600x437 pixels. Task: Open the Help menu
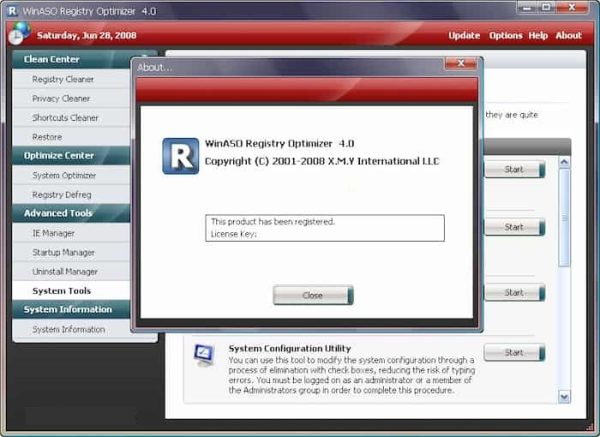tap(538, 36)
